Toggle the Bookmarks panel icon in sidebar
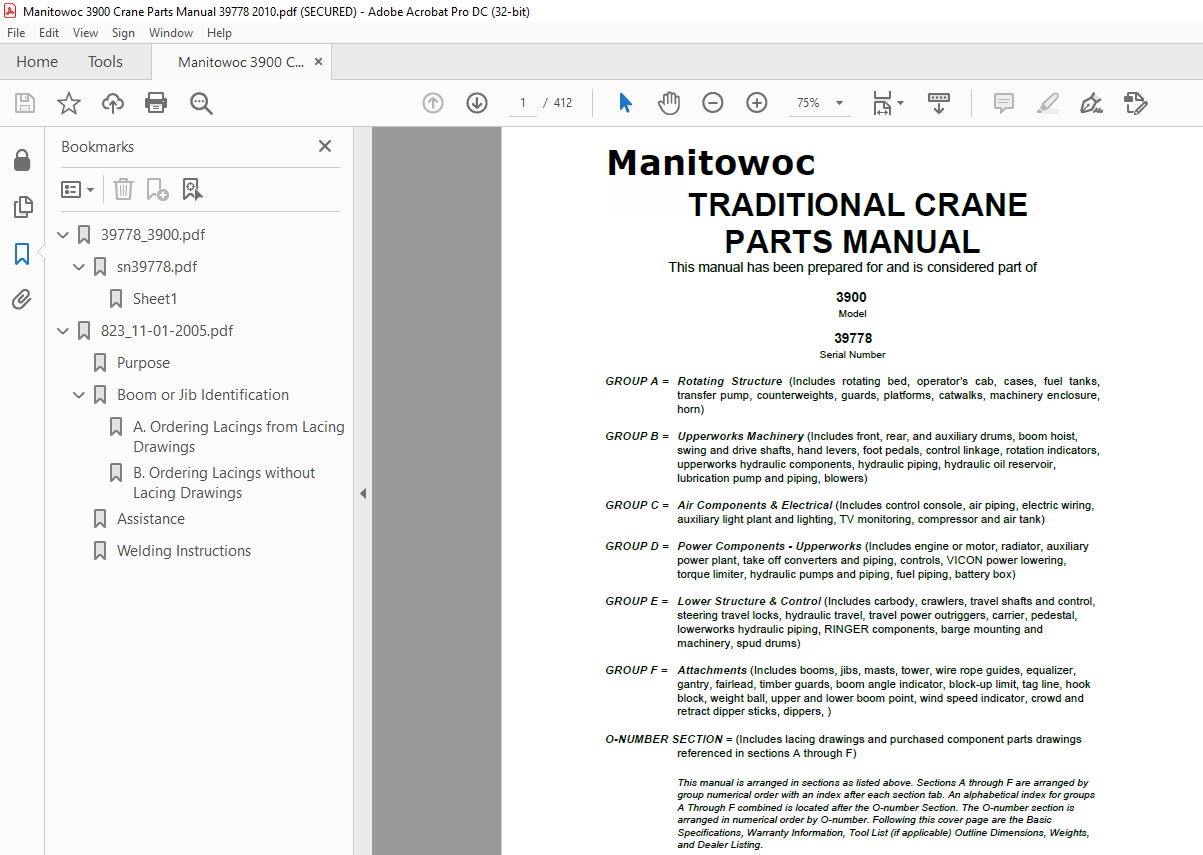 (x=22, y=253)
